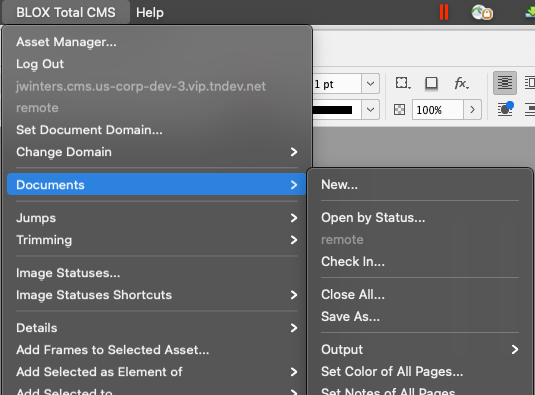Apply drop shadow icon
The width and height of the screenshot is (535, 395).
[432, 83]
